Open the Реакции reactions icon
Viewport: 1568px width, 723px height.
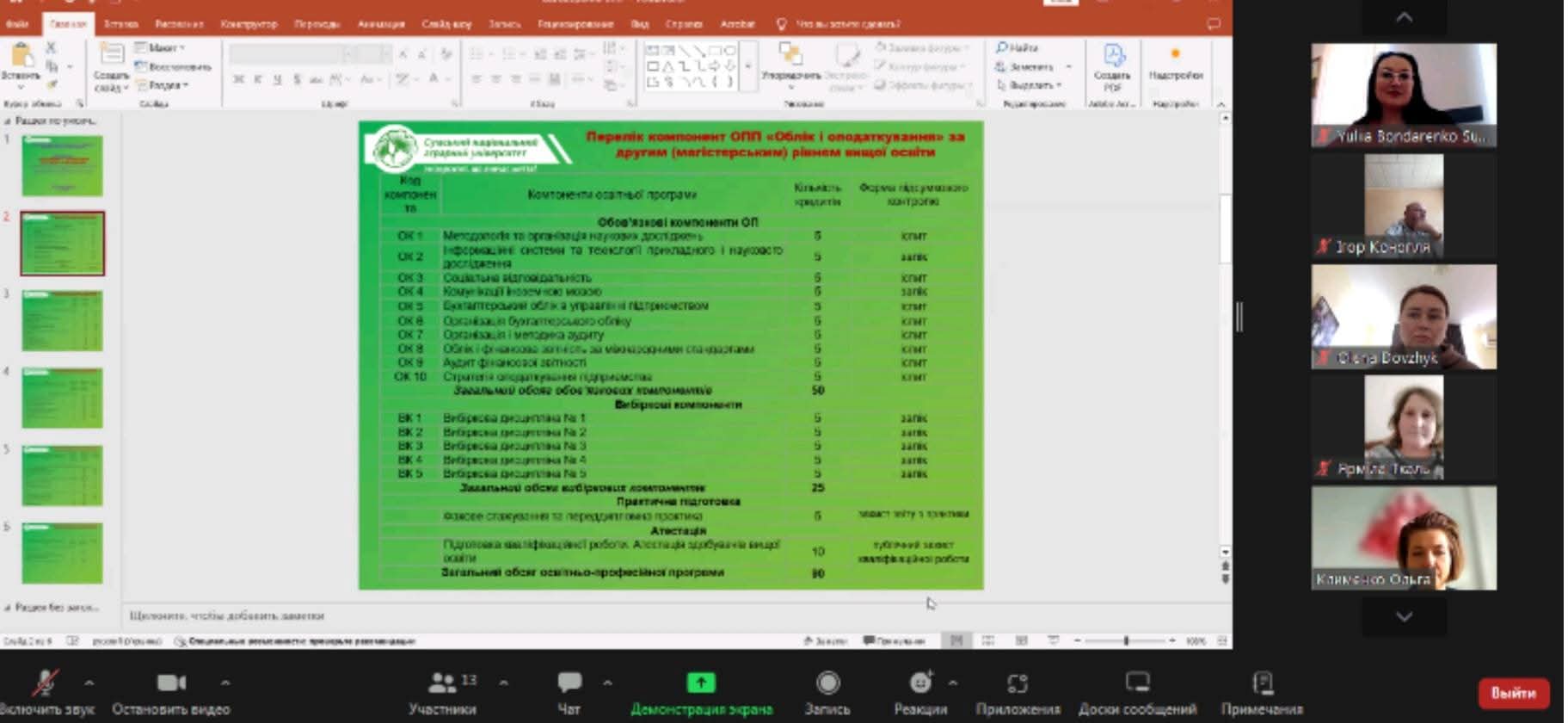point(920,683)
